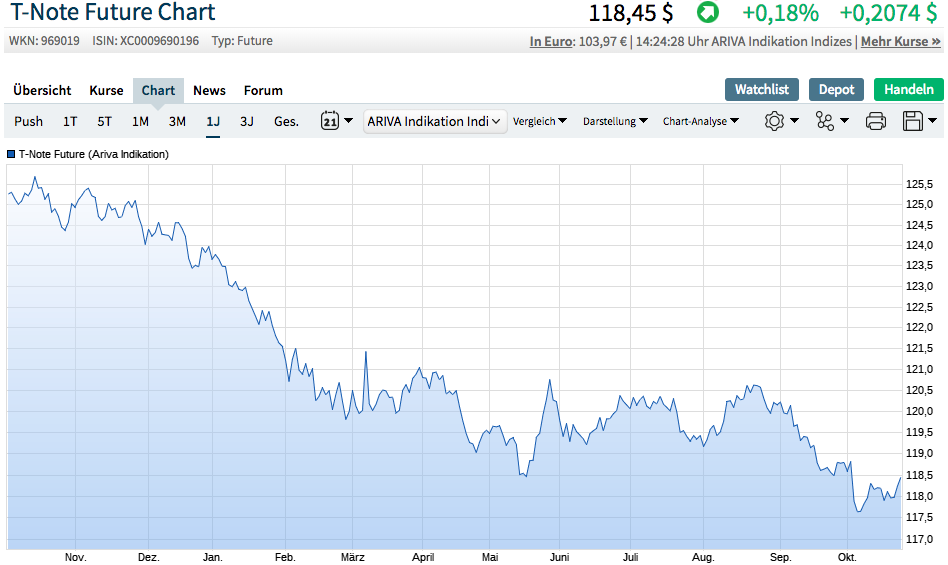
Task: Click the settings gear icon
Action: [774, 121]
